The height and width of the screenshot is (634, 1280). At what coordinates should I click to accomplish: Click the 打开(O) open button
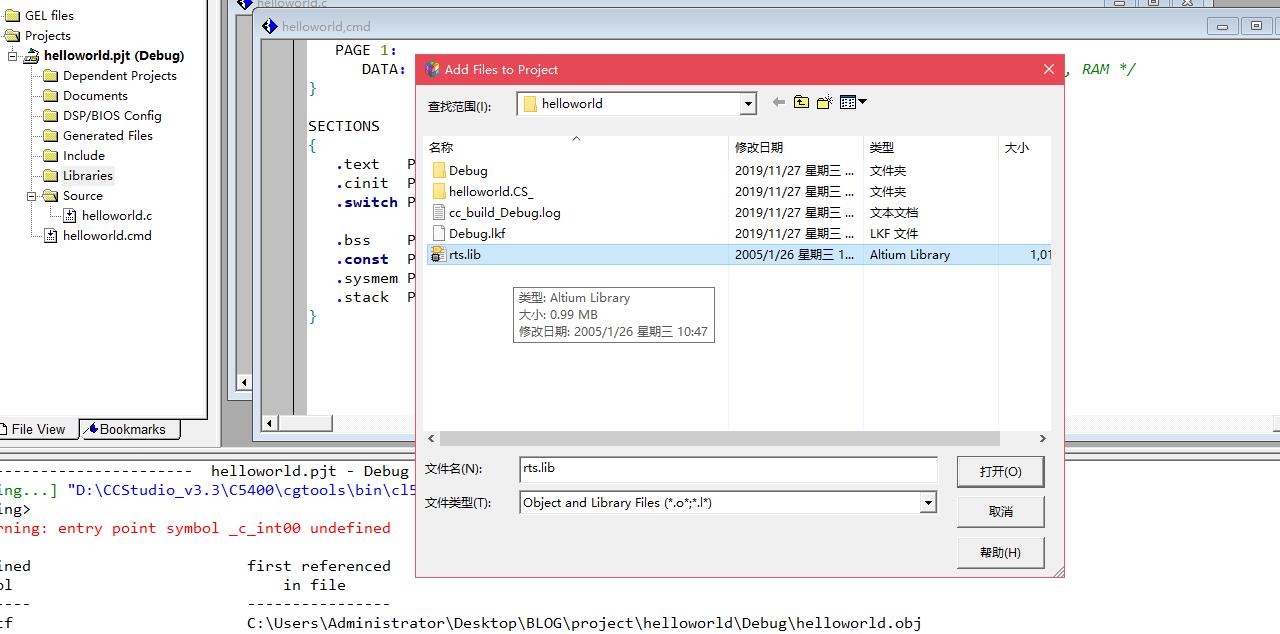[1000, 472]
